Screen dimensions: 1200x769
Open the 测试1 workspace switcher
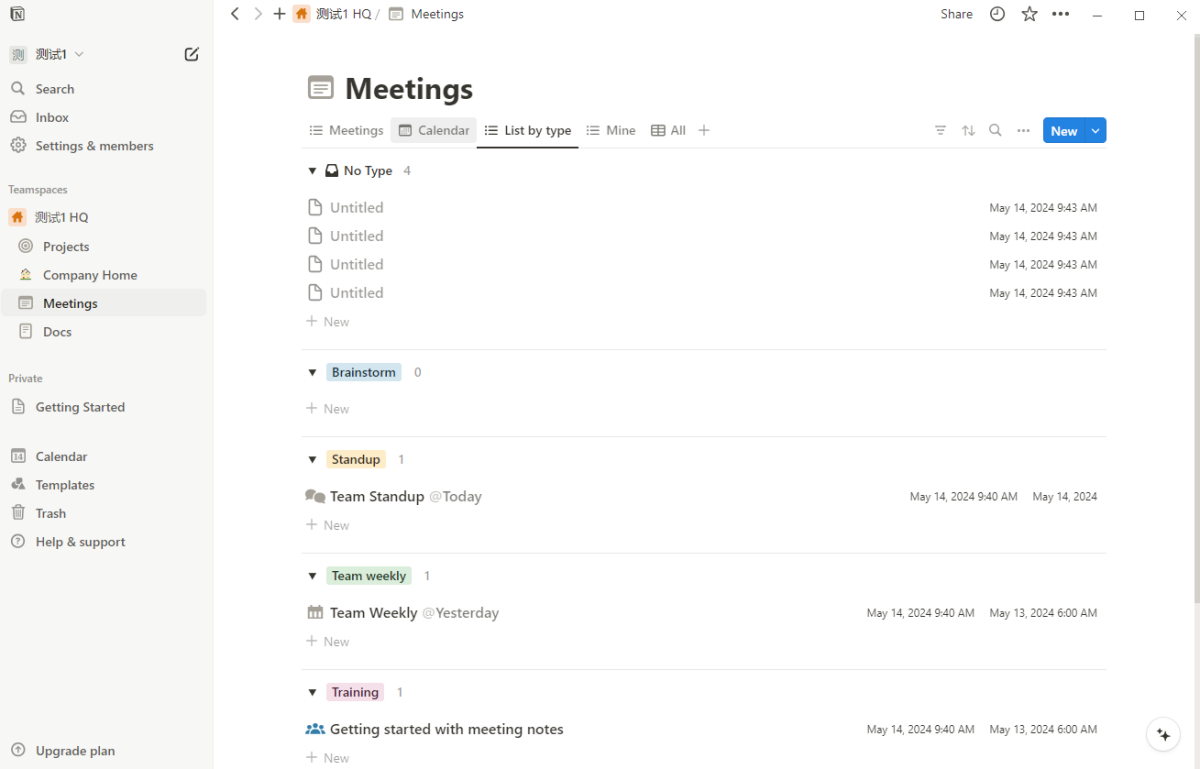48,54
